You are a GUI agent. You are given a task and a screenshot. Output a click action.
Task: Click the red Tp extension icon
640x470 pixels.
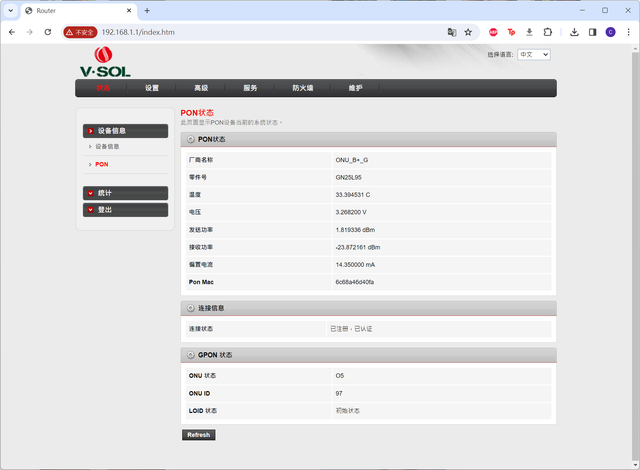pos(511,32)
